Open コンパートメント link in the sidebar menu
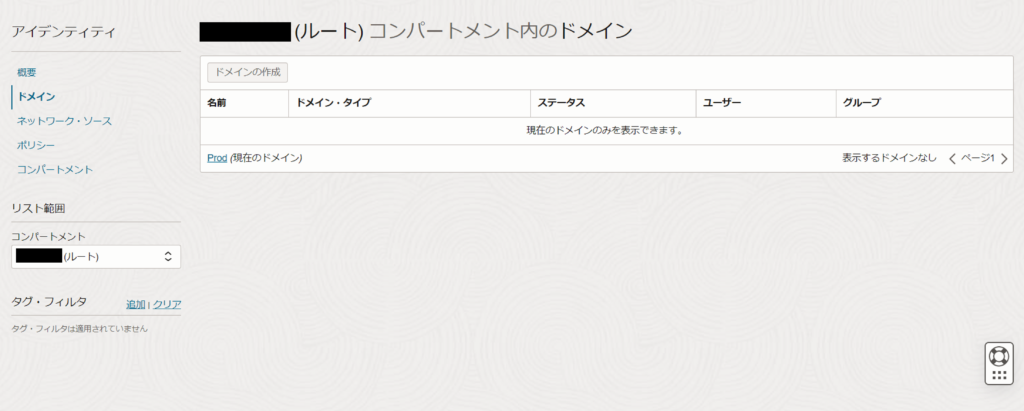This screenshot has width=1024, height=411. tap(55, 169)
